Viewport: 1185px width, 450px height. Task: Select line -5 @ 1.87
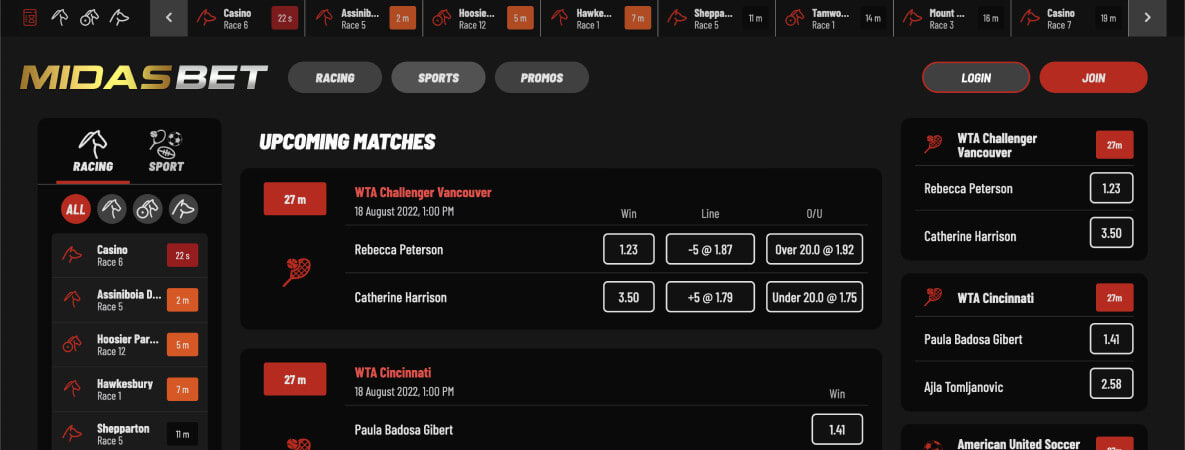pyautogui.click(x=710, y=250)
